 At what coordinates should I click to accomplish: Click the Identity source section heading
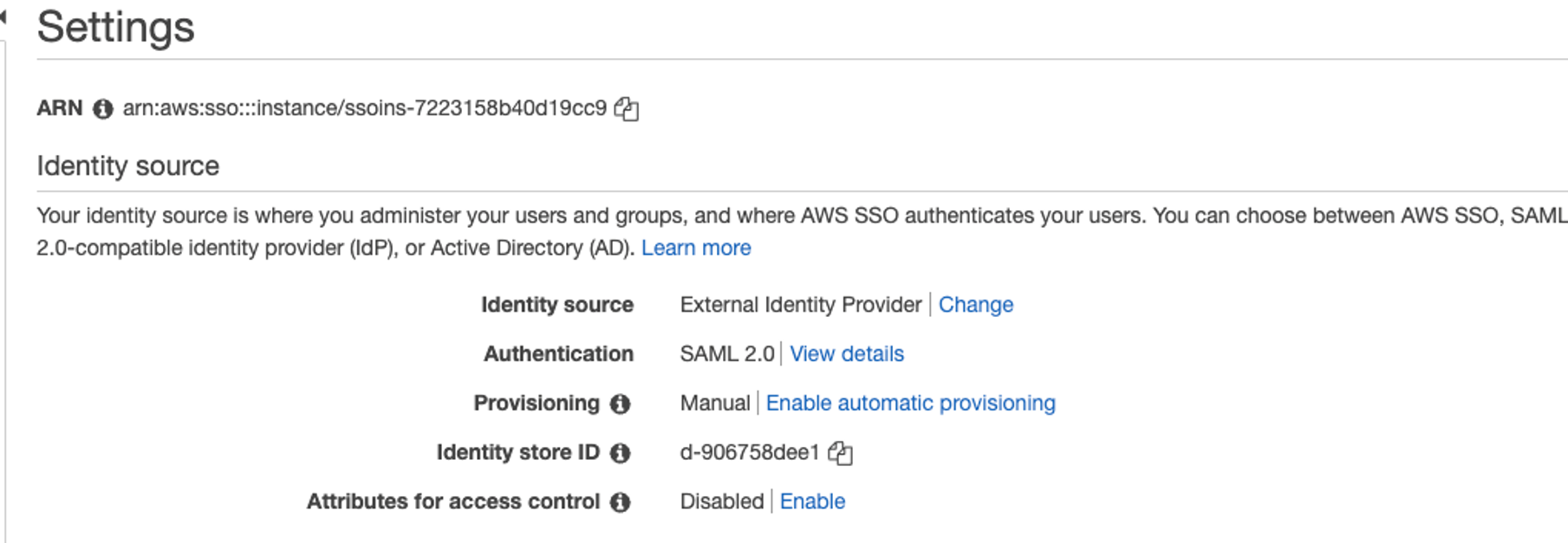coord(128,166)
